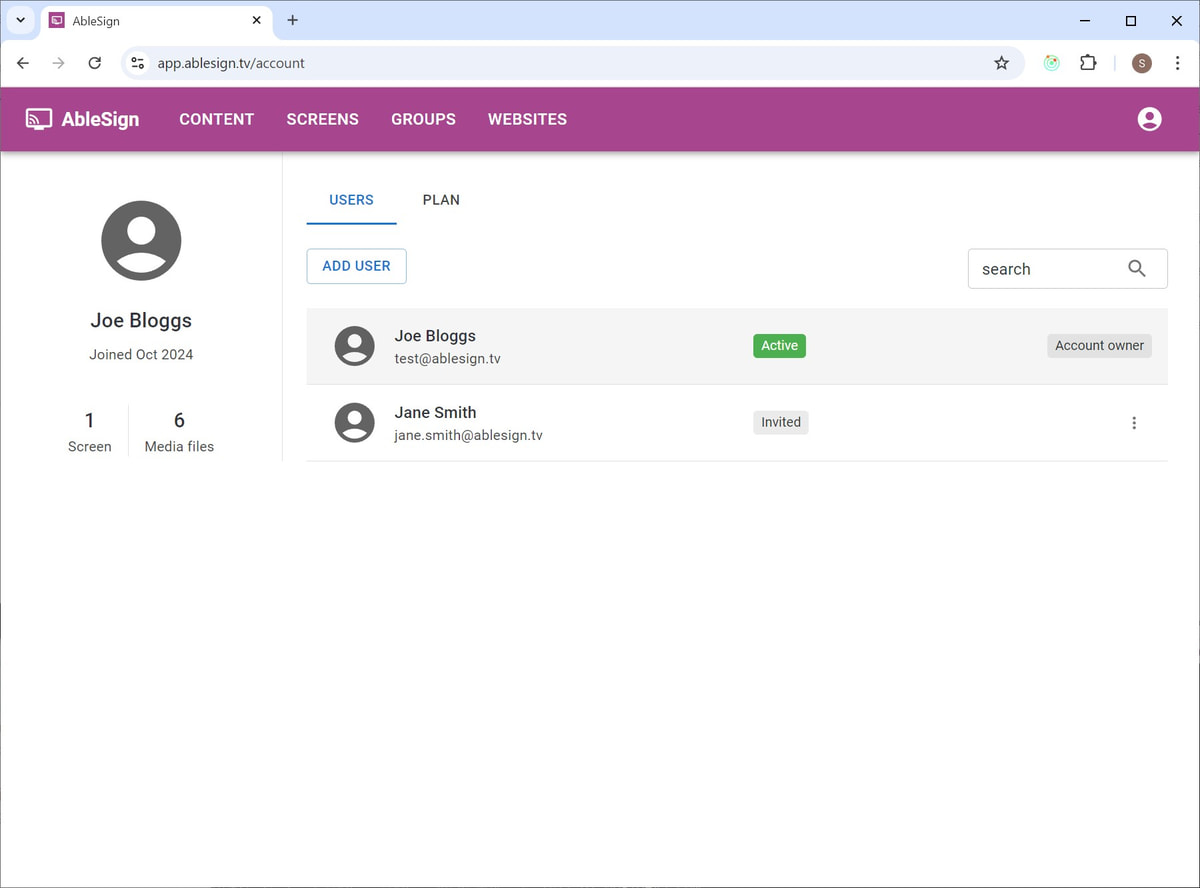Open a new browser tab
Image resolution: width=1200 pixels, height=888 pixels.
click(x=292, y=20)
